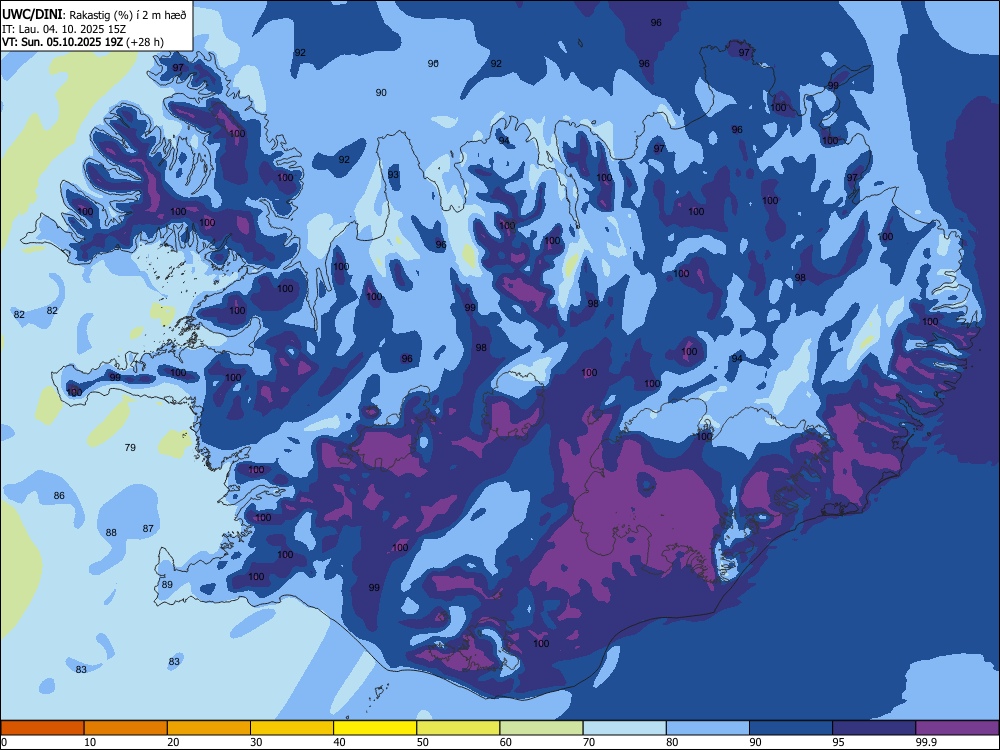
Task: Click the dark orange 0–10 legend swatch
Action: (x=43, y=728)
